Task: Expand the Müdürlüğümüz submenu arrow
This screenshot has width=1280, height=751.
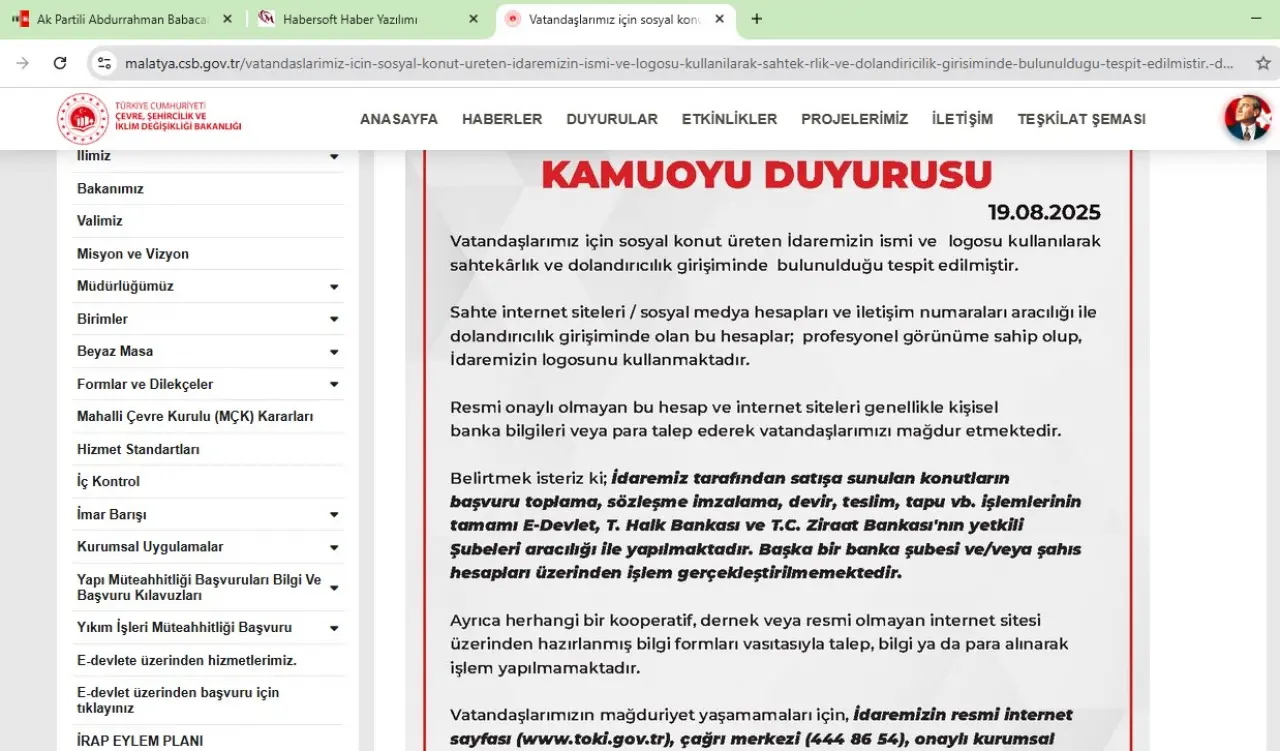Action: tap(334, 287)
